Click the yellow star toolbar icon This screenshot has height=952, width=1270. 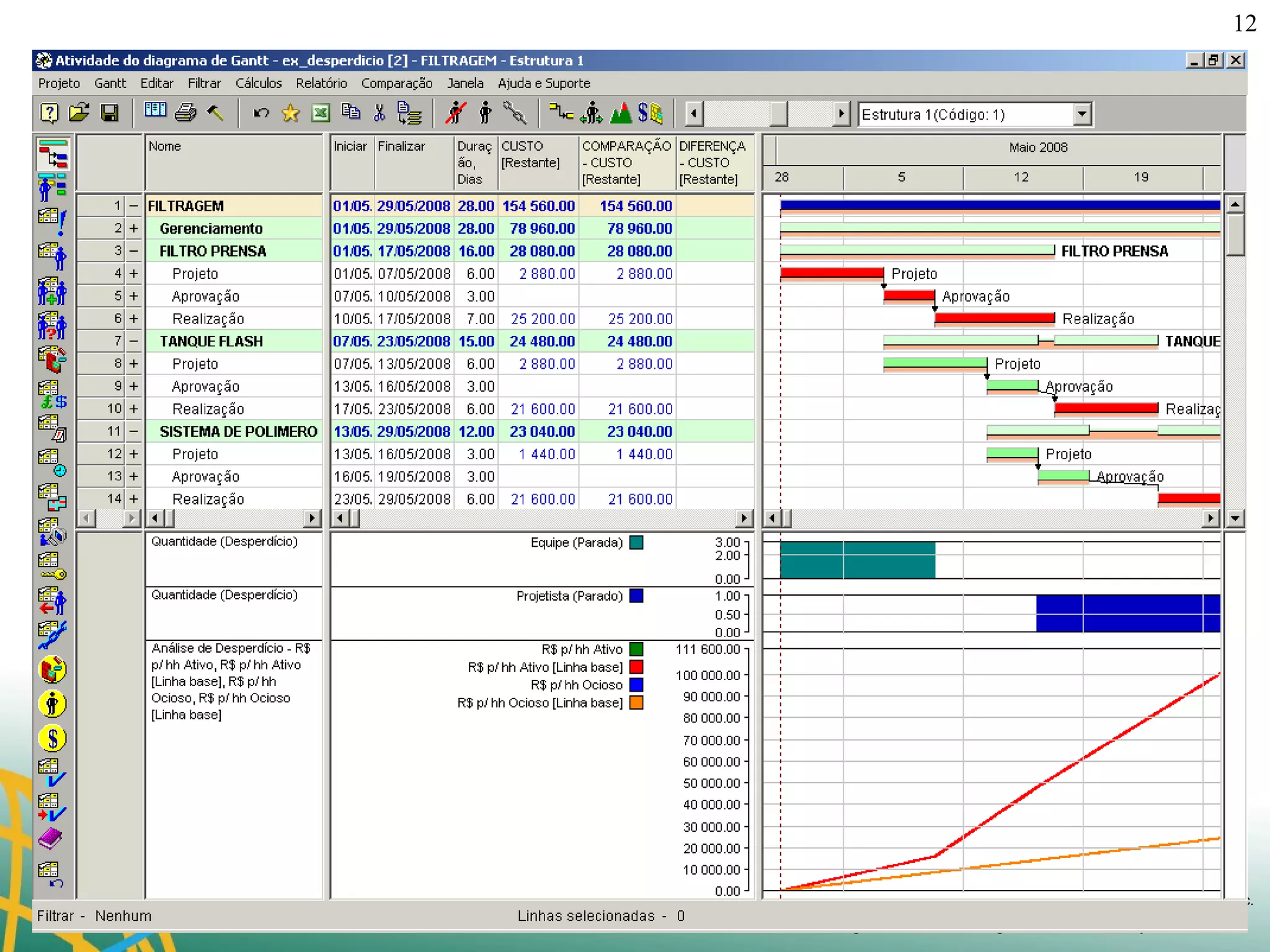tap(290, 113)
